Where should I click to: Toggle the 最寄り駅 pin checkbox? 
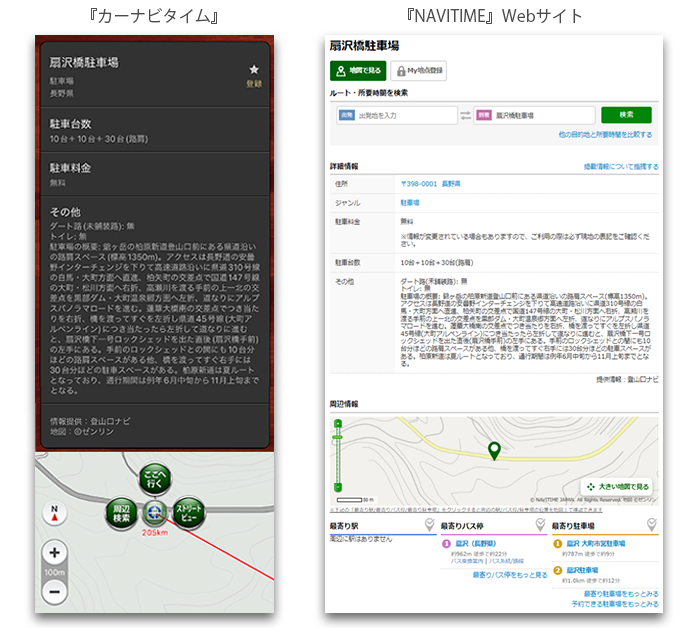[429, 524]
